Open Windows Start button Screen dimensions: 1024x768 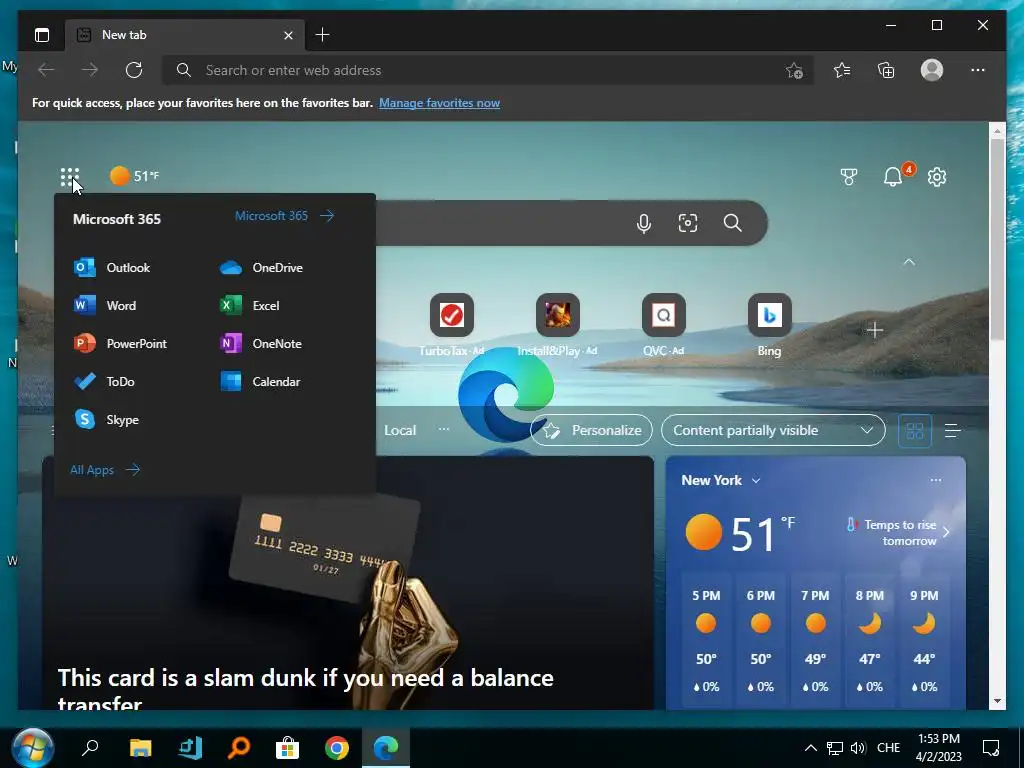[33, 748]
